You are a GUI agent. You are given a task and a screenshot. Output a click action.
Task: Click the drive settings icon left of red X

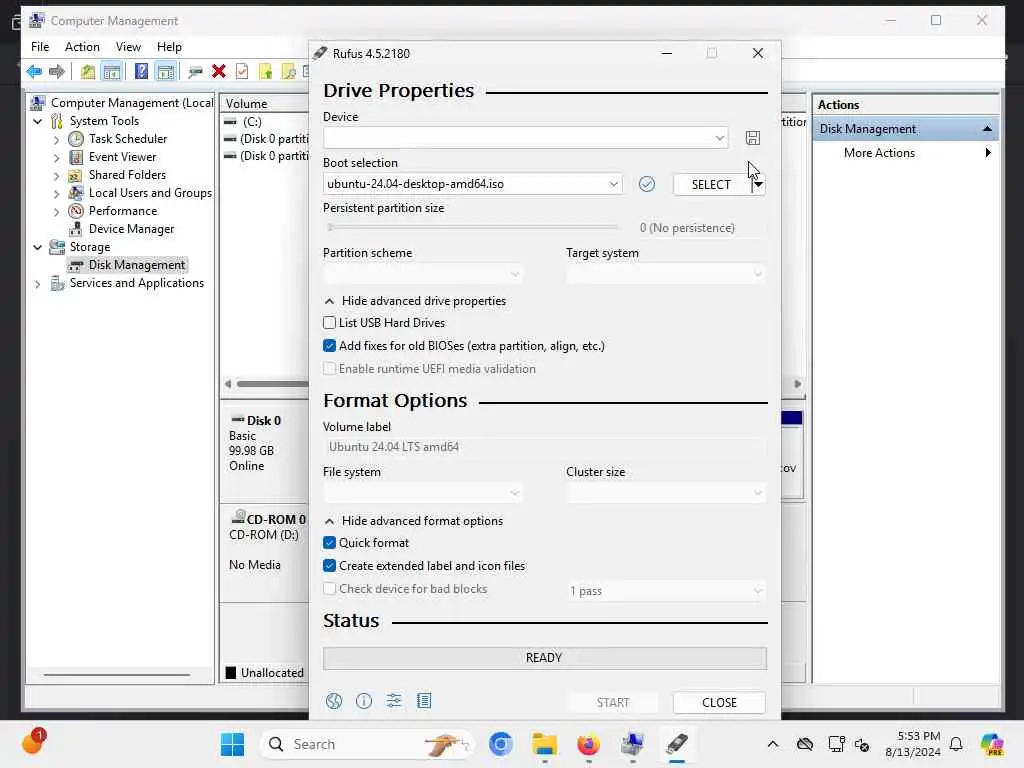[195, 71]
